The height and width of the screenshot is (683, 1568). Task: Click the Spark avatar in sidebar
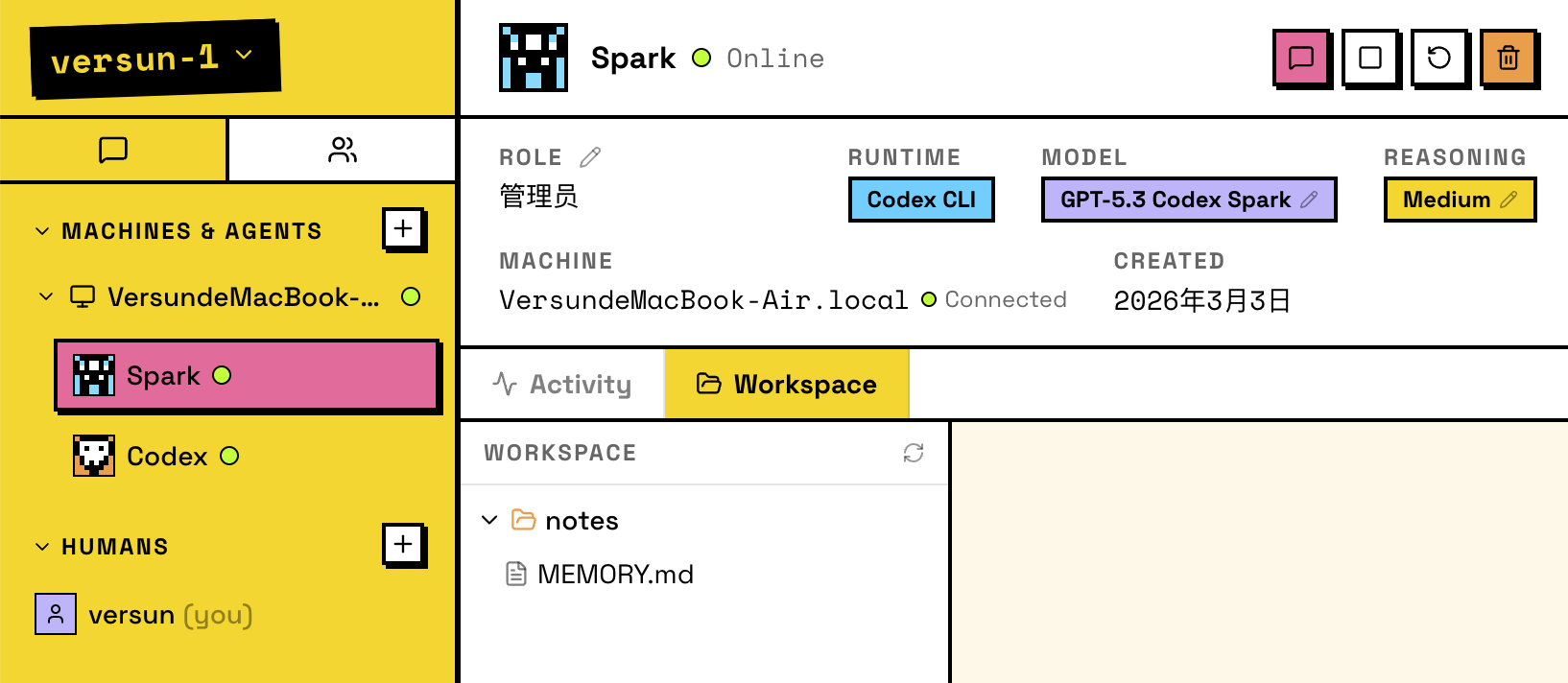pyautogui.click(x=94, y=375)
